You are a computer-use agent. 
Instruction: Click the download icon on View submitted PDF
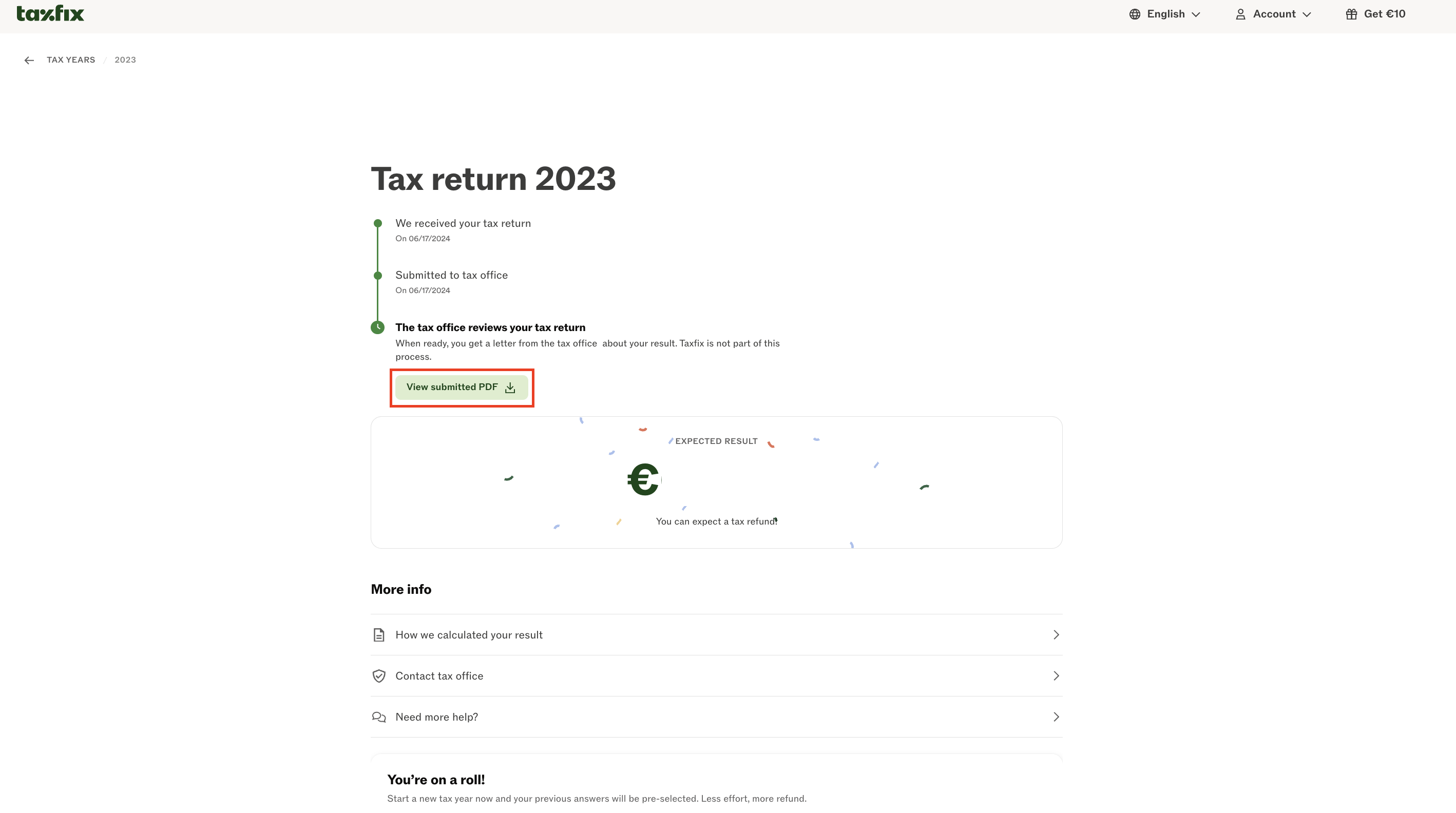tap(510, 388)
